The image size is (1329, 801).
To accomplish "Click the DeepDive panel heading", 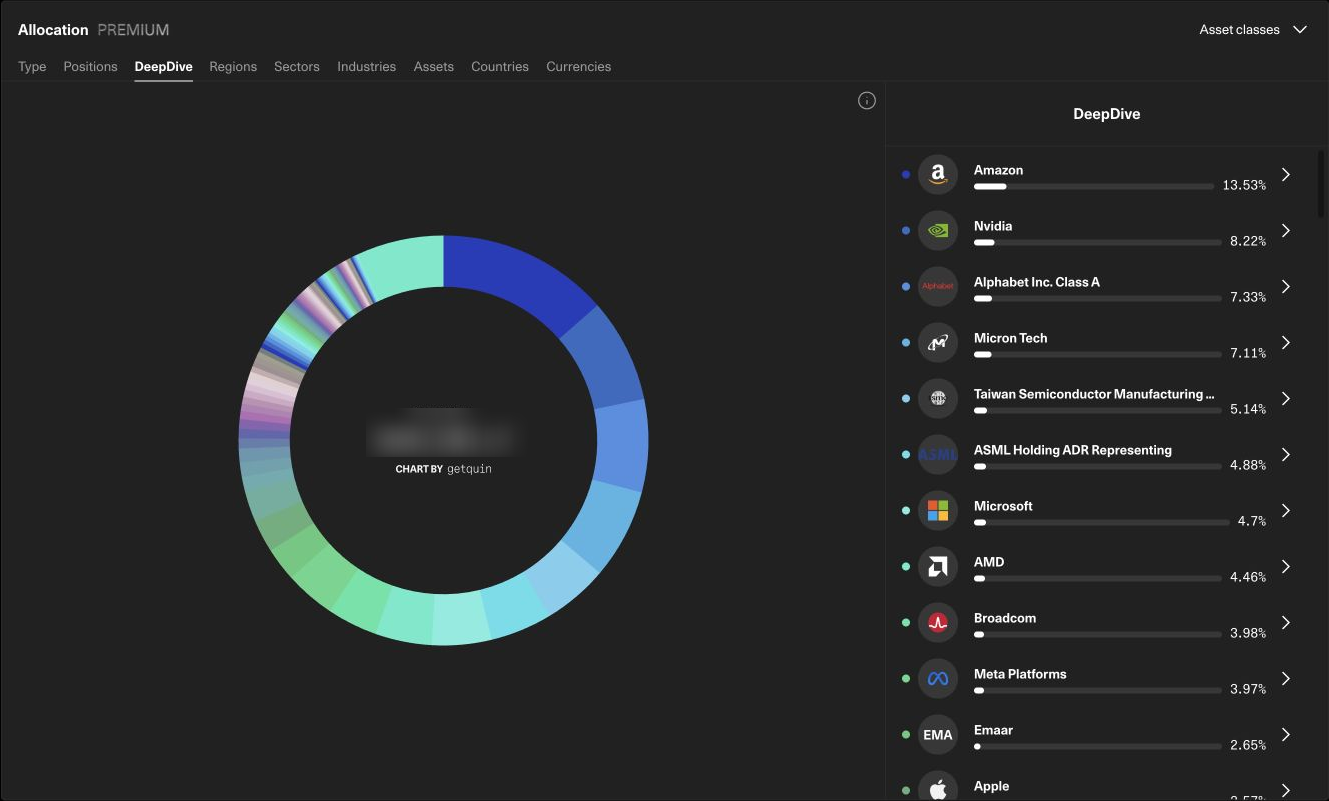I will tap(1107, 114).
